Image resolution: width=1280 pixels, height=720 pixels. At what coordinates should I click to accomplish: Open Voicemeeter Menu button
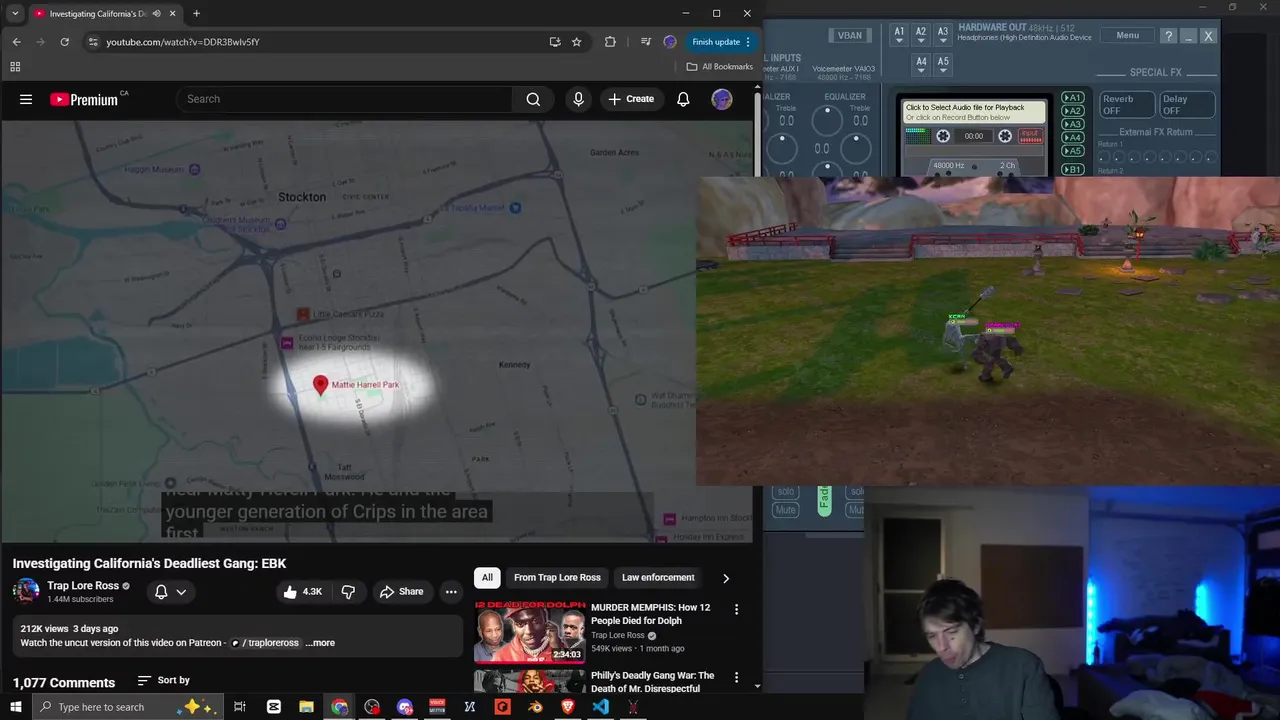point(1128,35)
